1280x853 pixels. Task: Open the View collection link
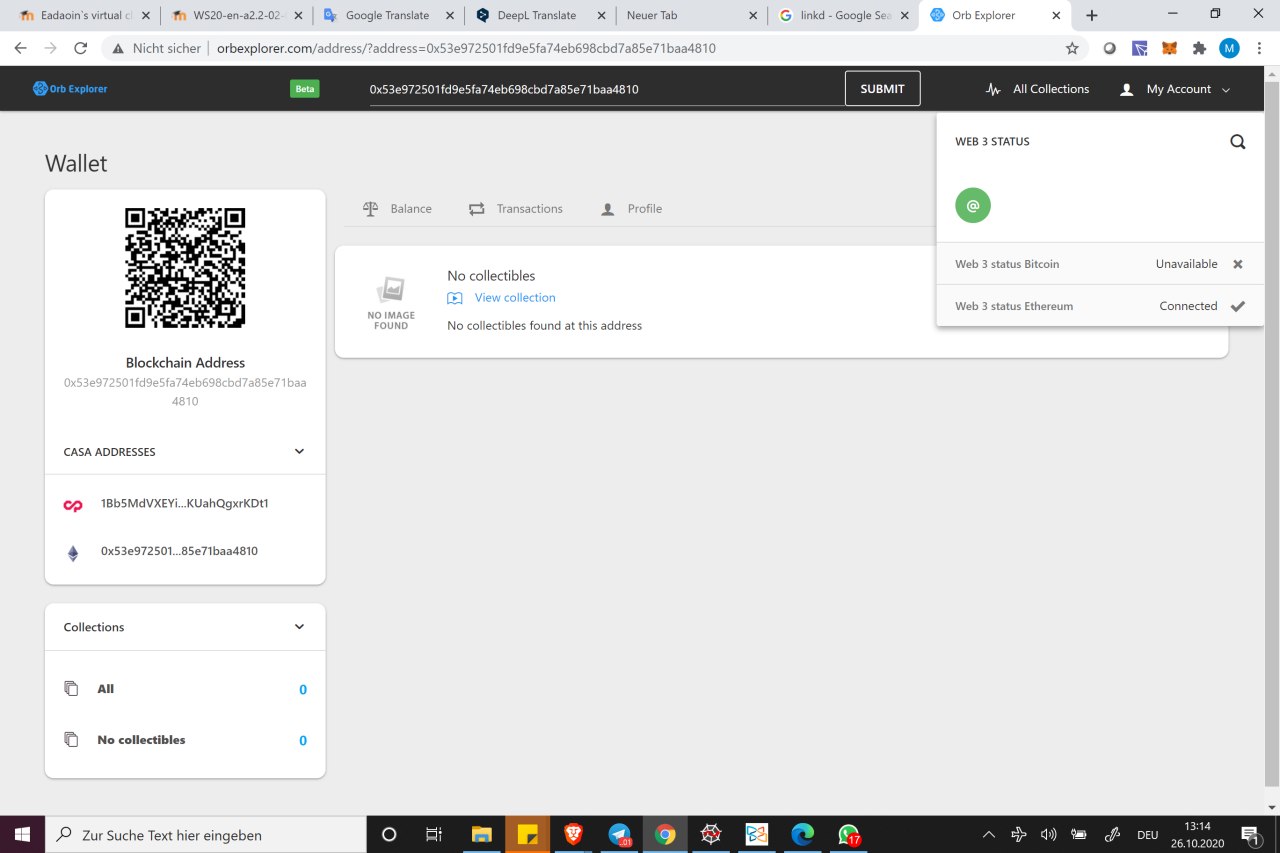tap(515, 298)
